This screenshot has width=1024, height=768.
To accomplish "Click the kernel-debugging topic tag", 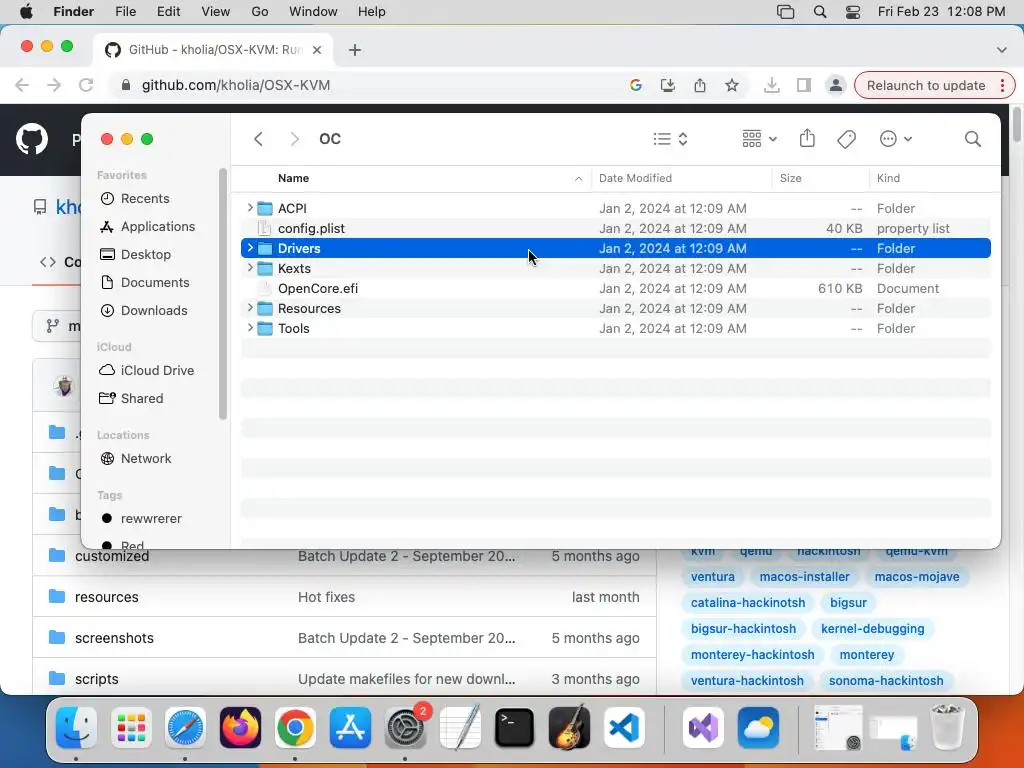I will point(872,629).
